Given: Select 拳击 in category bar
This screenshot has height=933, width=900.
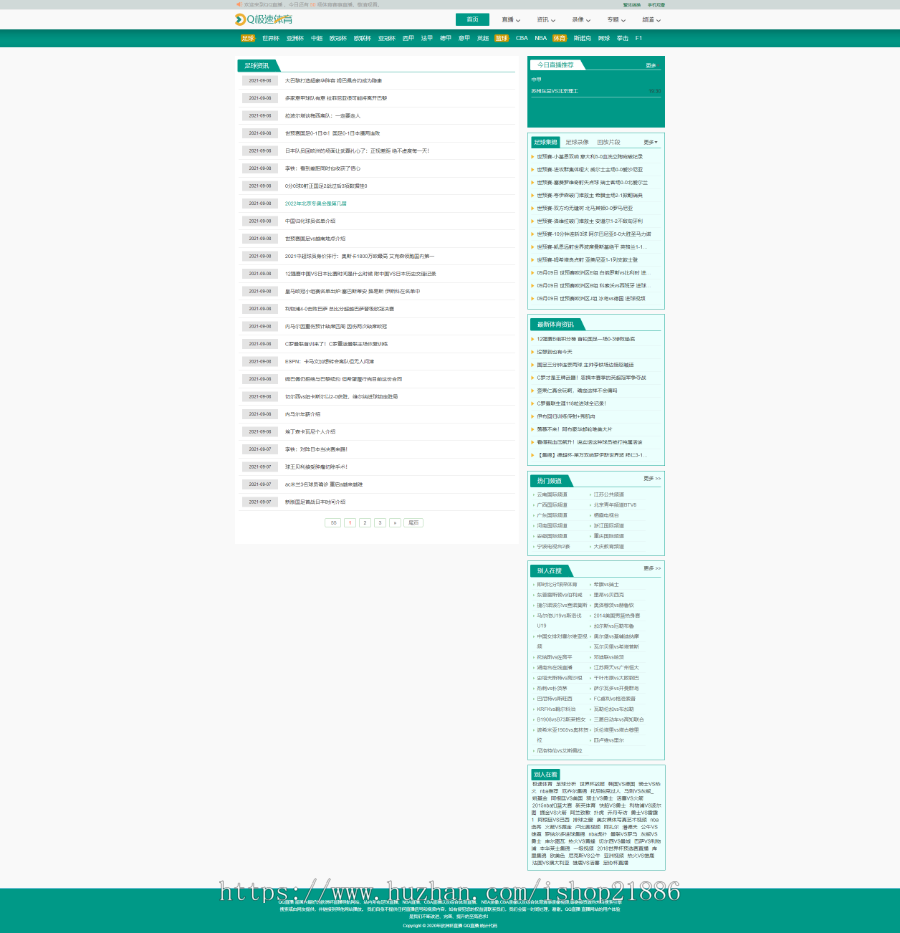Looking at the screenshot, I should tap(623, 38).
